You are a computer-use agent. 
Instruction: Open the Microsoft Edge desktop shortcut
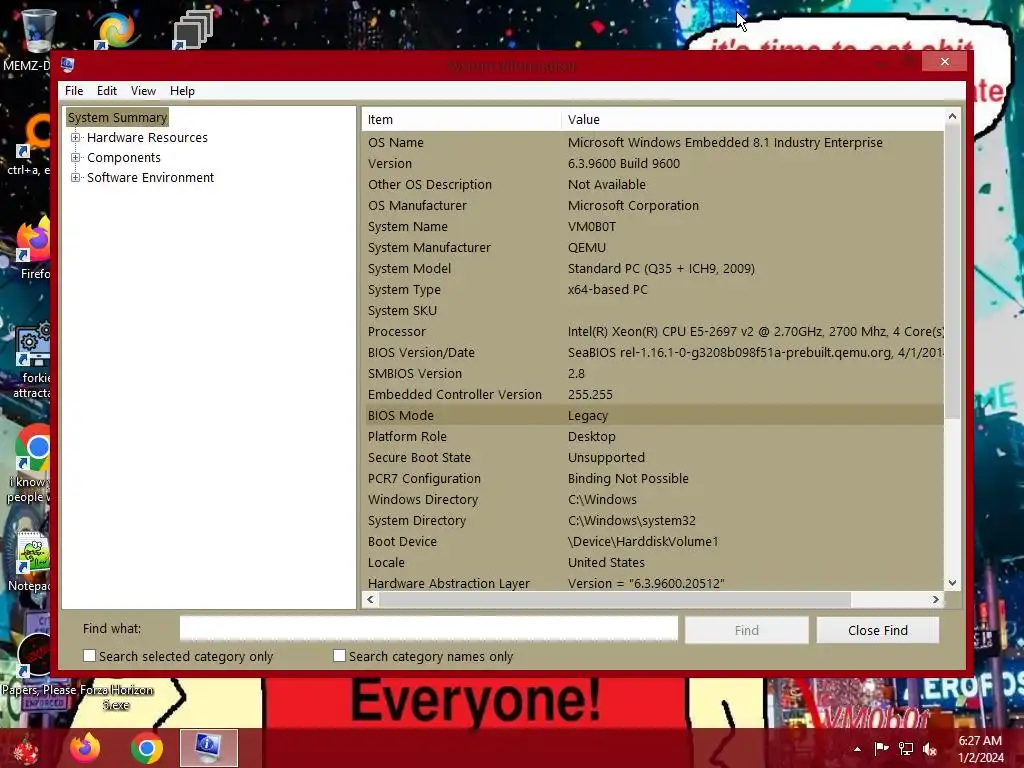[115, 30]
